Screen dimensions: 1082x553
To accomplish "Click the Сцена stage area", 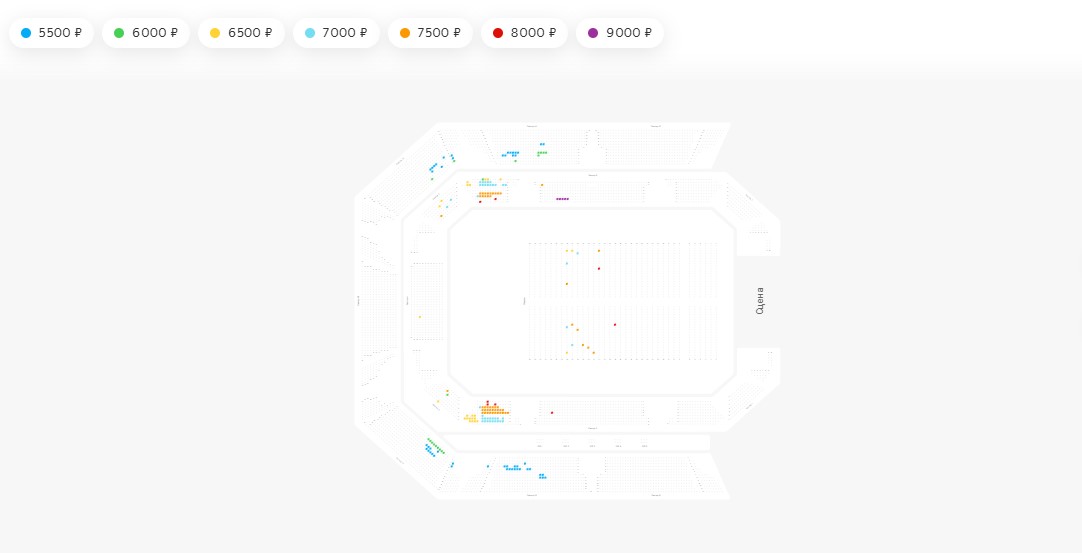I will (759, 301).
